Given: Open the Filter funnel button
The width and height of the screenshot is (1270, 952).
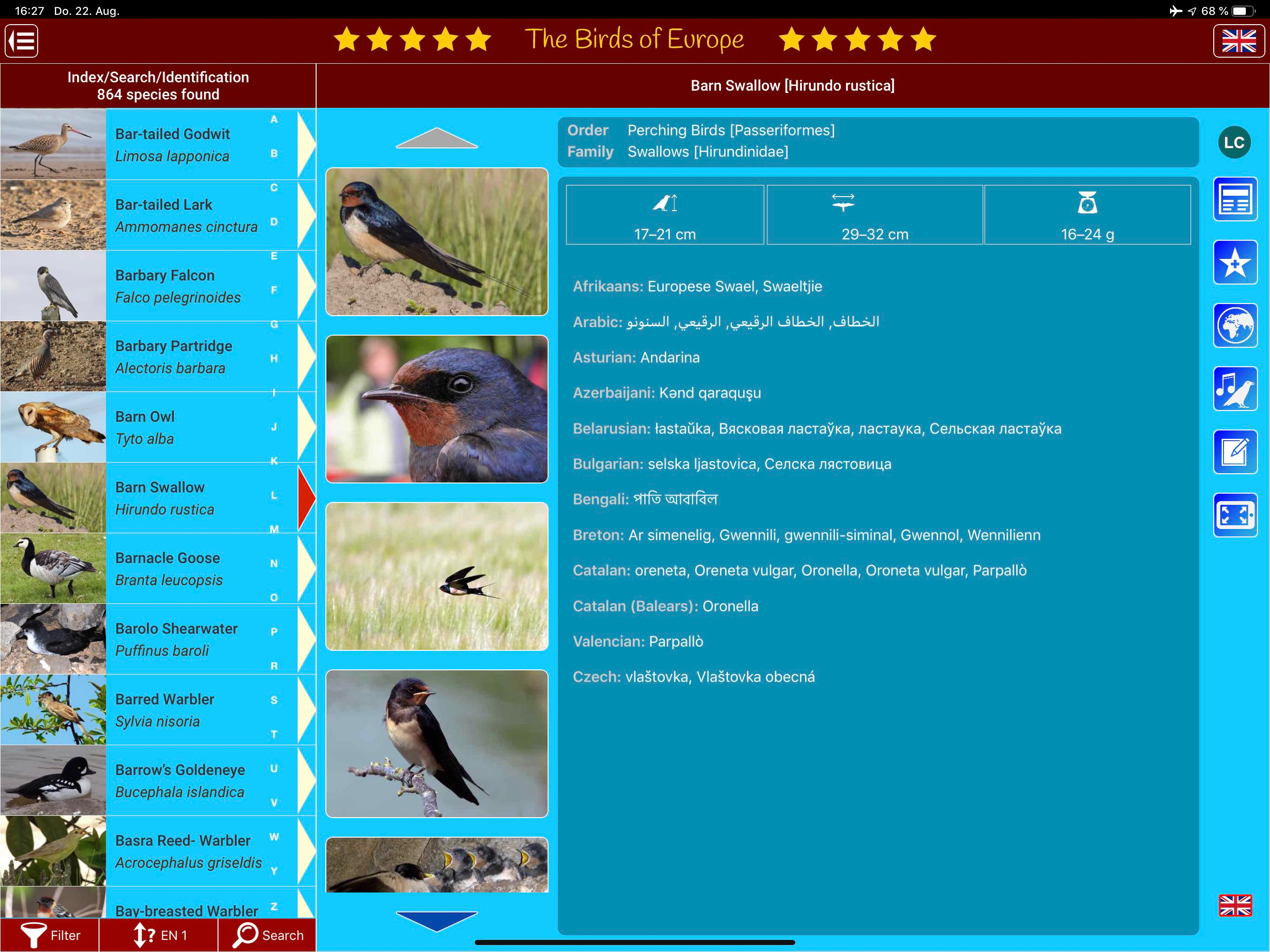Looking at the screenshot, I should pyautogui.click(x=50, y=935).
